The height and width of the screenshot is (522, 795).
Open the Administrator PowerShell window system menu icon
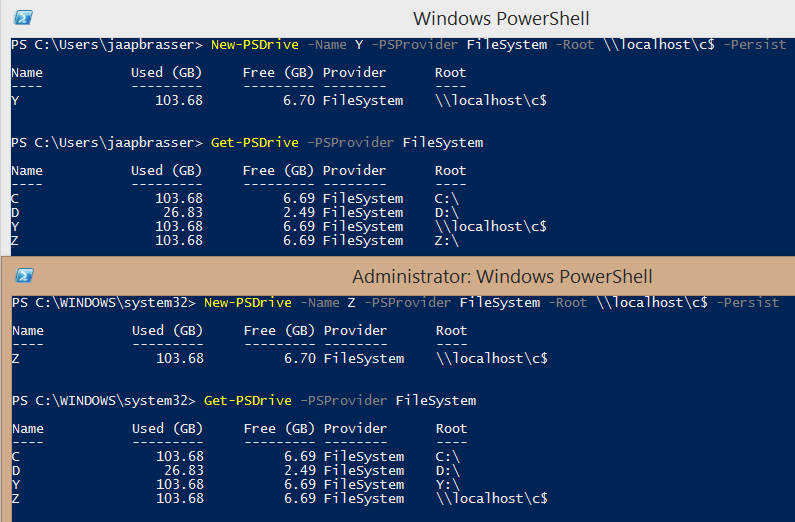tap(25, 276)
